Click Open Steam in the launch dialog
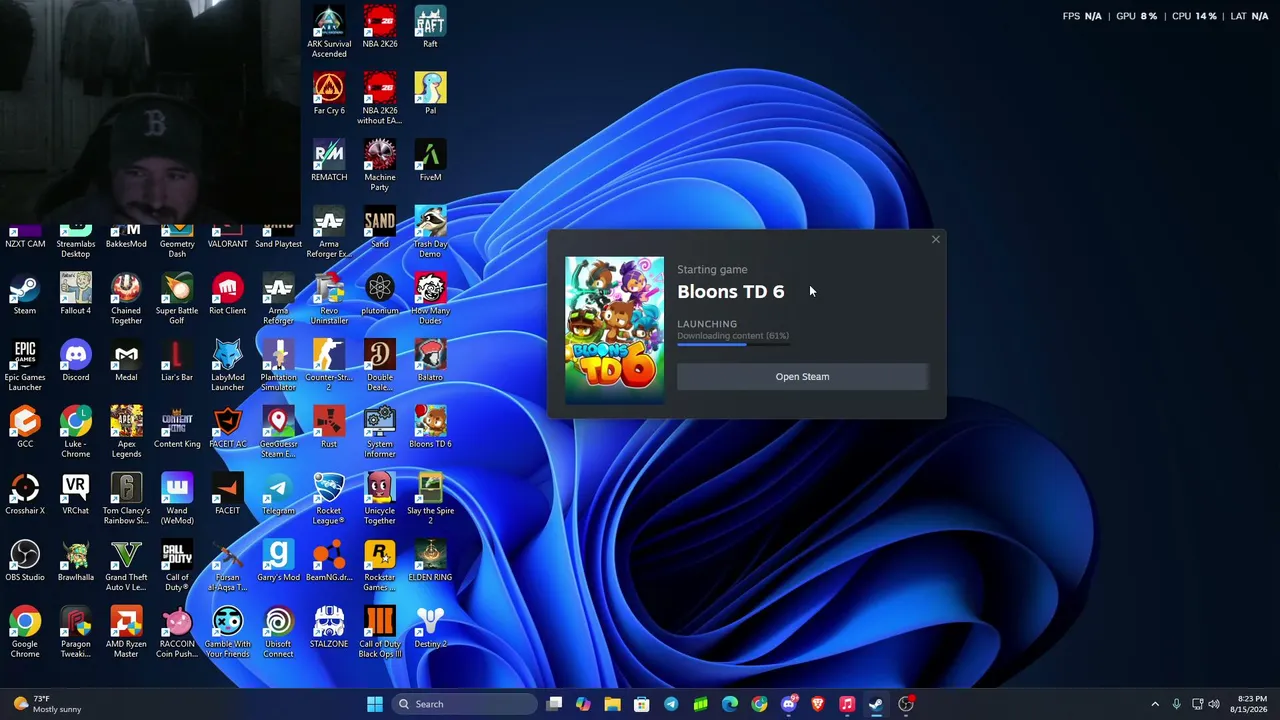The image size is (1280, 720). pos(802,377)
